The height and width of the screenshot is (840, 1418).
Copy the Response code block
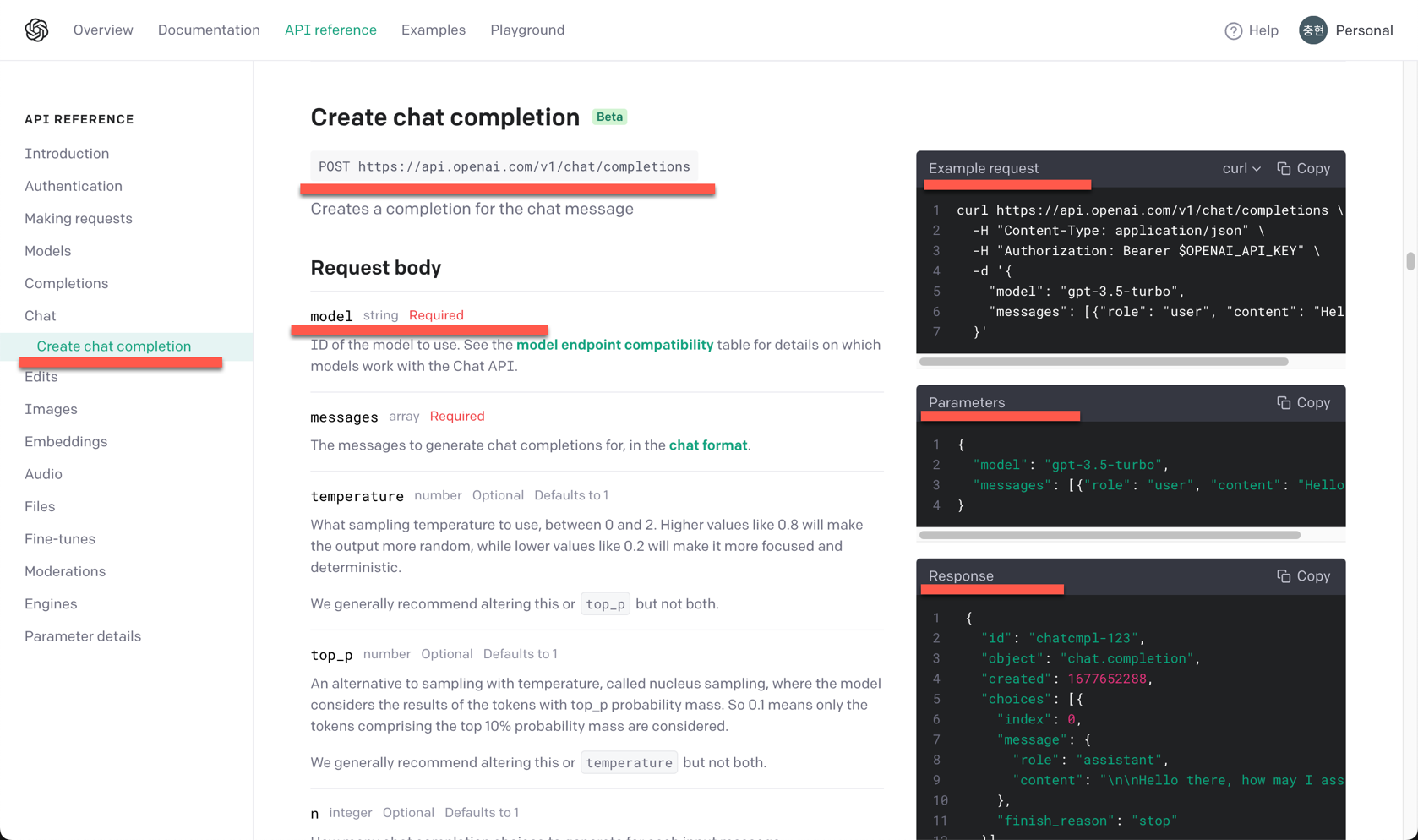(x=1303, y=575)
